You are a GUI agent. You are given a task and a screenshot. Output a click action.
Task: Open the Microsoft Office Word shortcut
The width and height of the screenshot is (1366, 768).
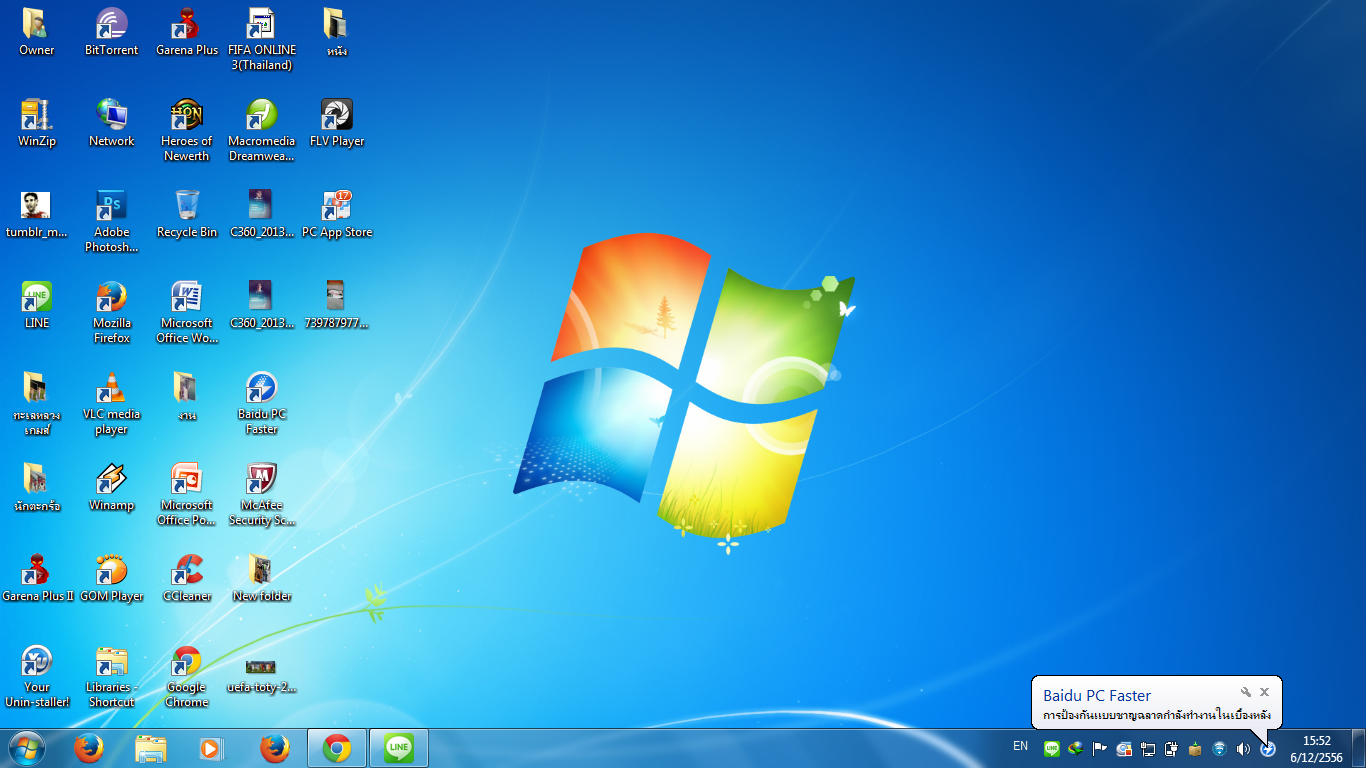[x=187, y=312]
